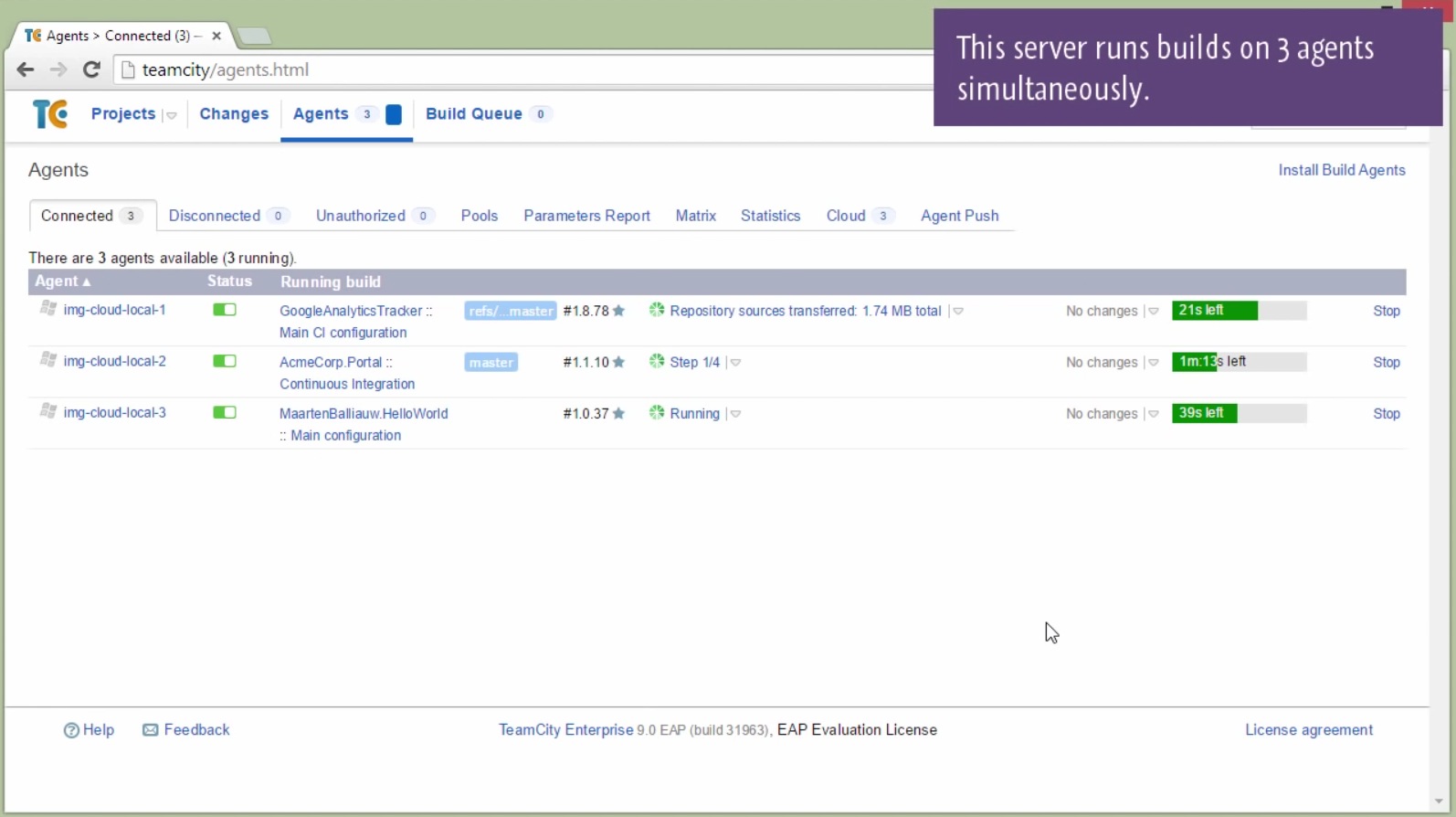Image resolution: width=1456 pixels, height=817 pixels.
Task: Click the master branch label for AcmeCorp.Portal
Action: [491, 363]
